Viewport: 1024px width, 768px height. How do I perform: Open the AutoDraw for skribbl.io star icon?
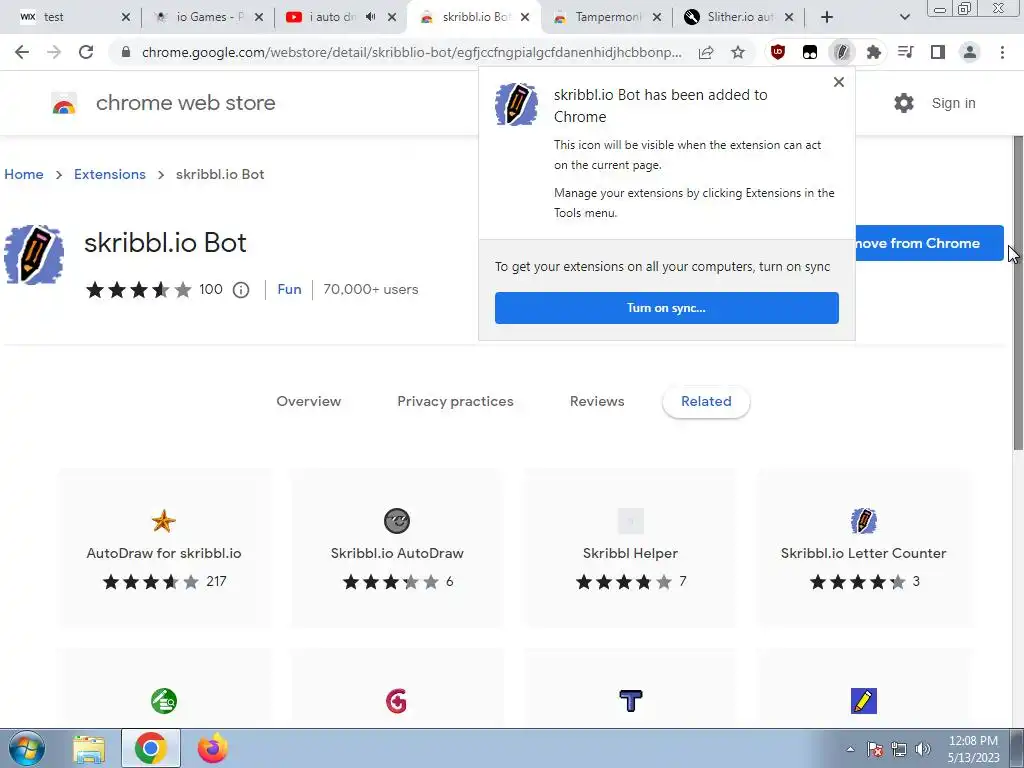point(163,521)
